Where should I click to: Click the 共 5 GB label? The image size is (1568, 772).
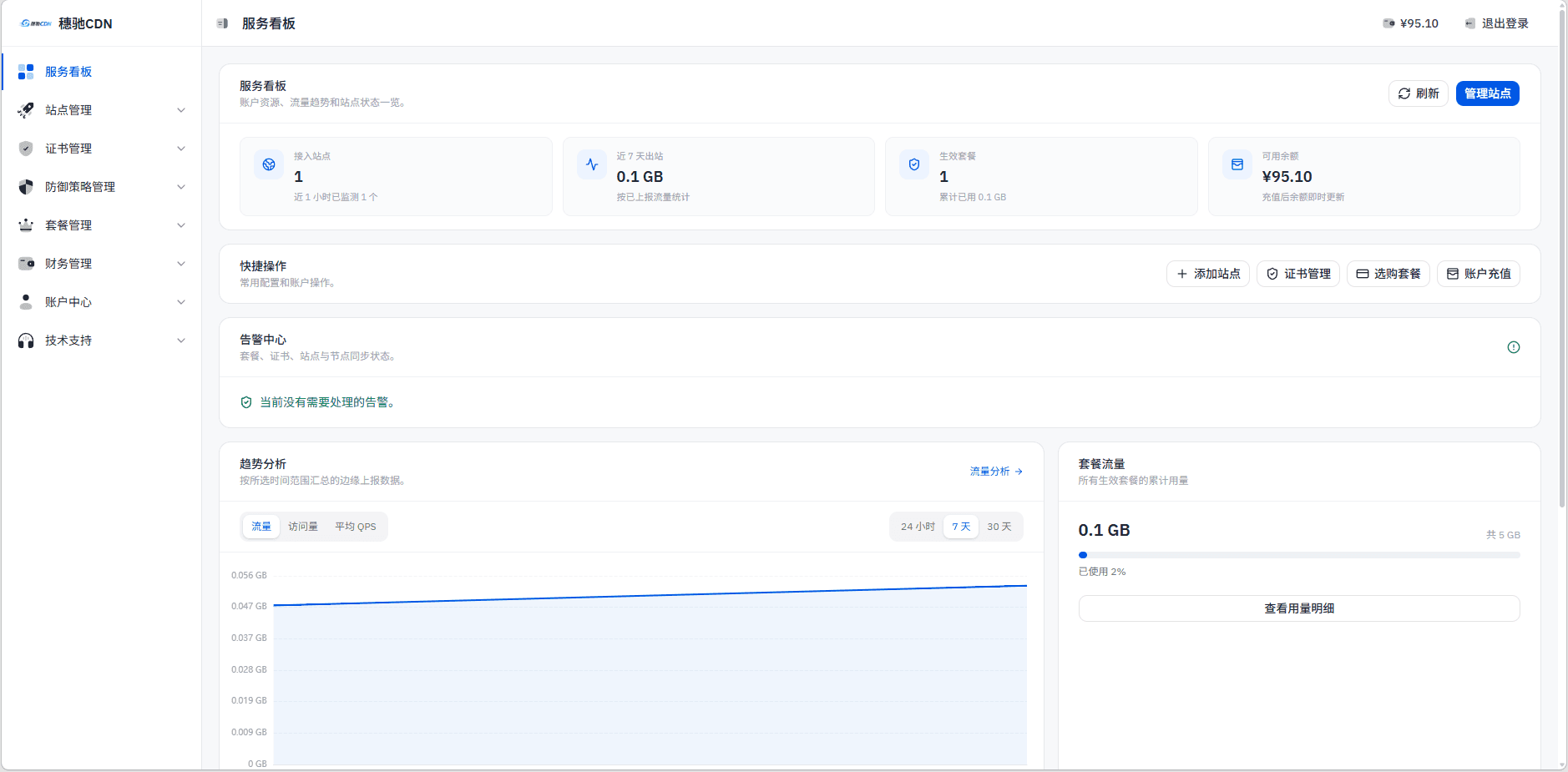[1503, 535]
